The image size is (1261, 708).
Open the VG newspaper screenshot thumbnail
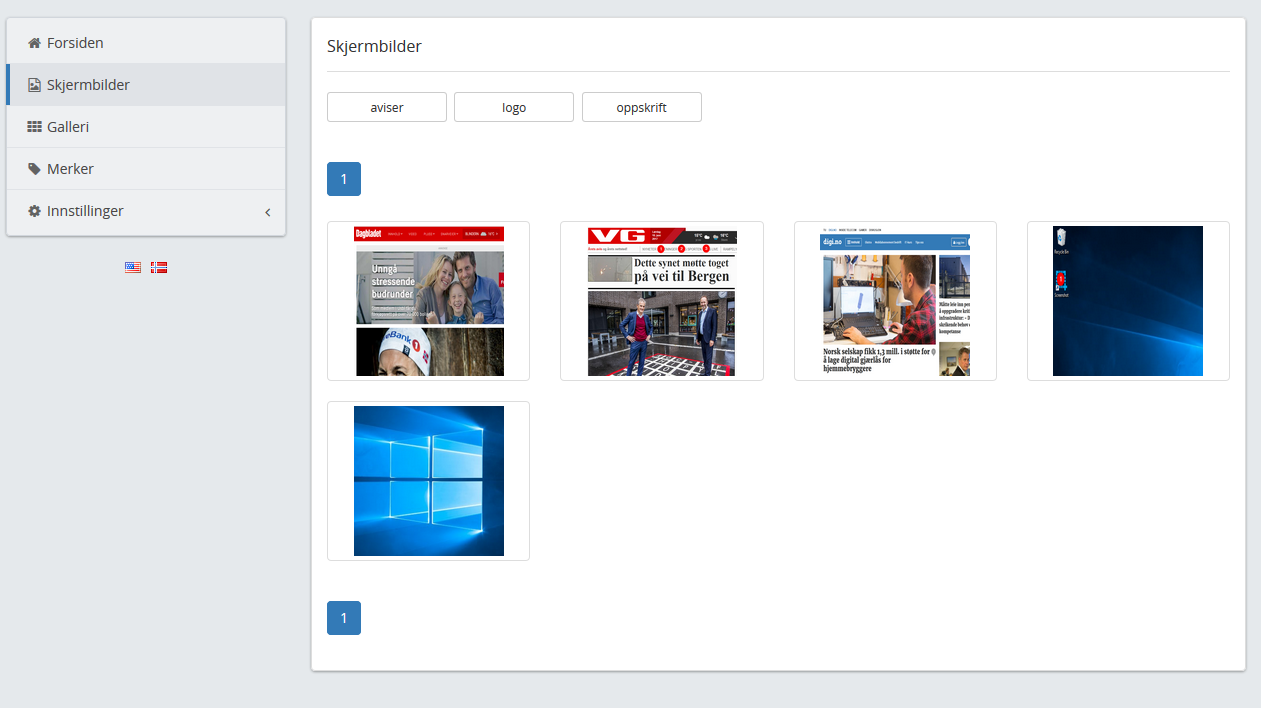tap(661, 301)
